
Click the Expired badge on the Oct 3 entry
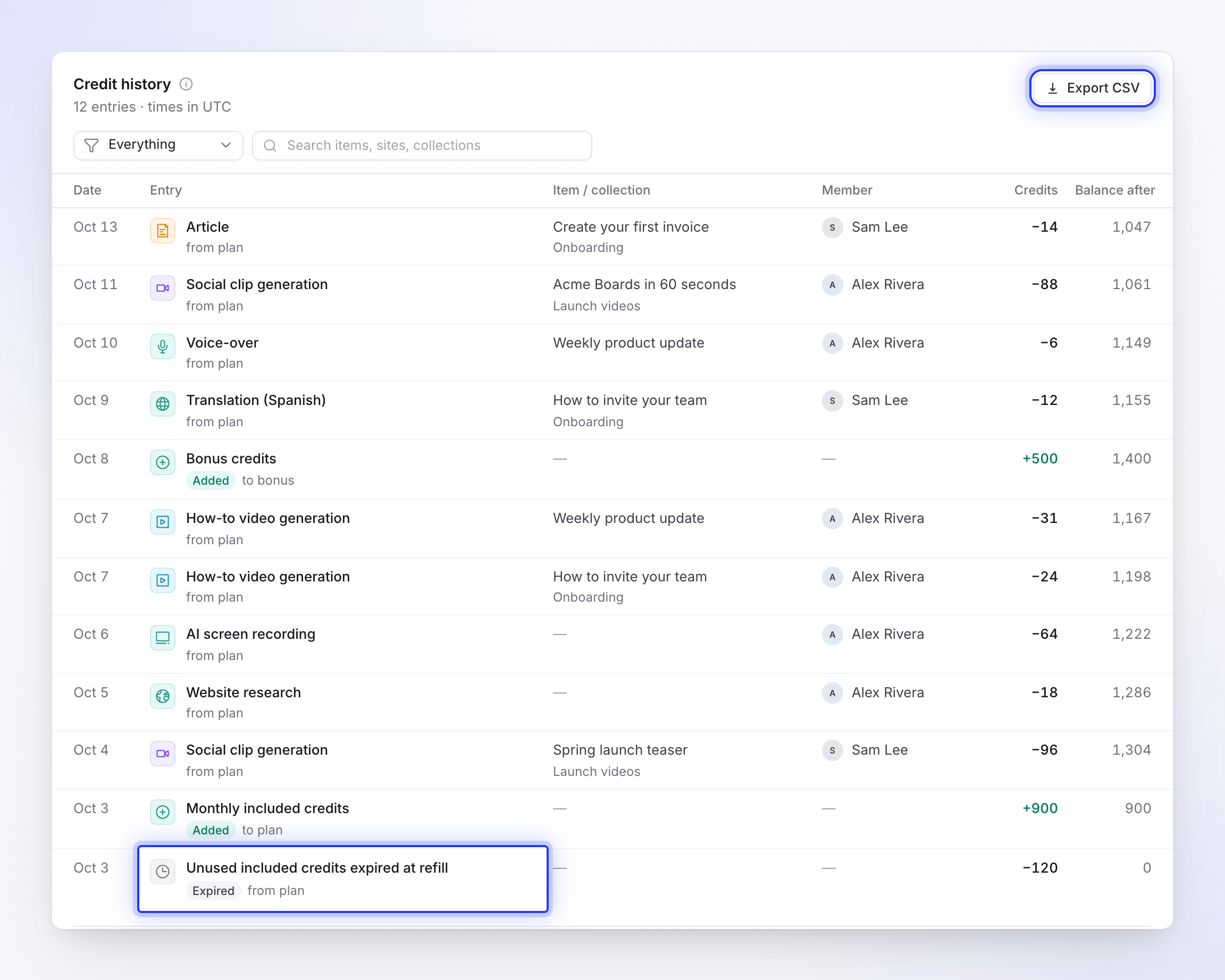(213, 890)
